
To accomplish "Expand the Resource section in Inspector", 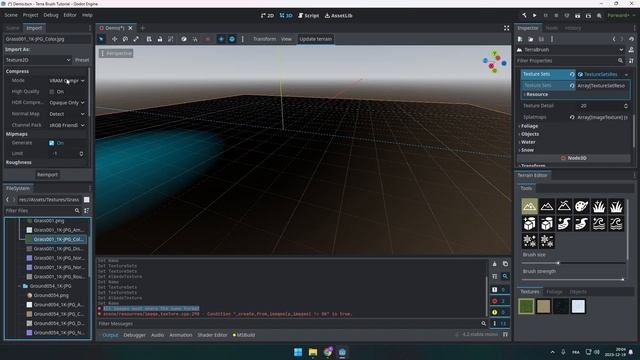I will (x=536, y=94).
